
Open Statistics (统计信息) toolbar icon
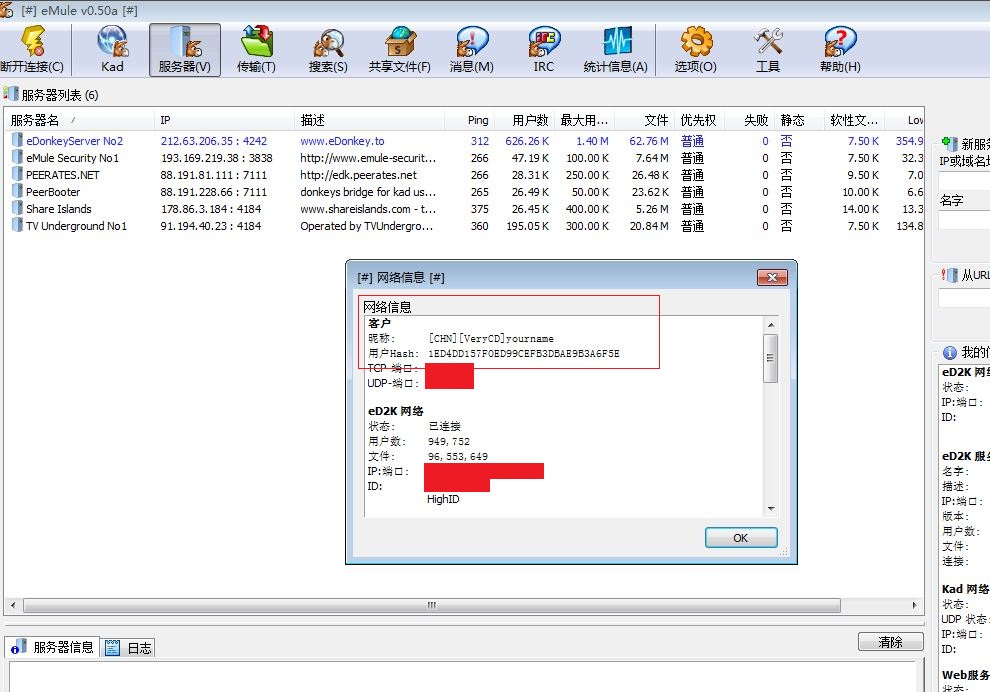click(x=616, y=49)
